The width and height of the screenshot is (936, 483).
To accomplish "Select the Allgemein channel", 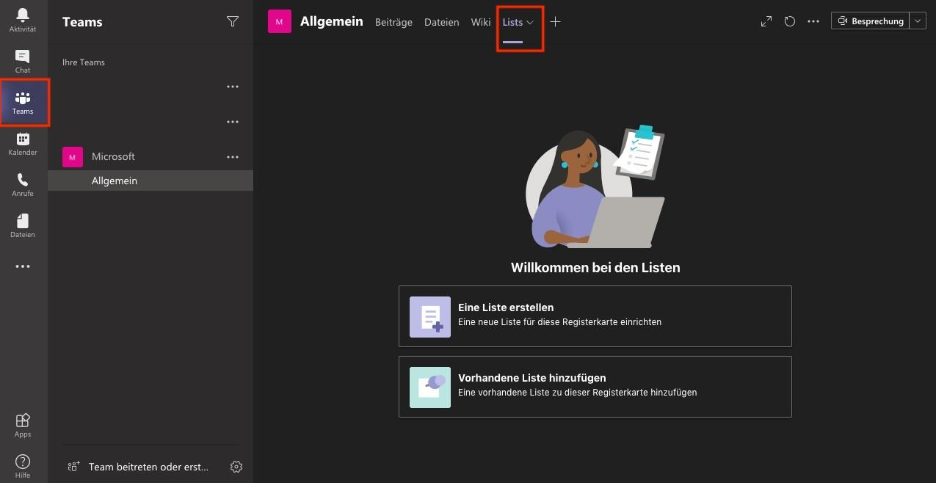I will tap(150, 181).
